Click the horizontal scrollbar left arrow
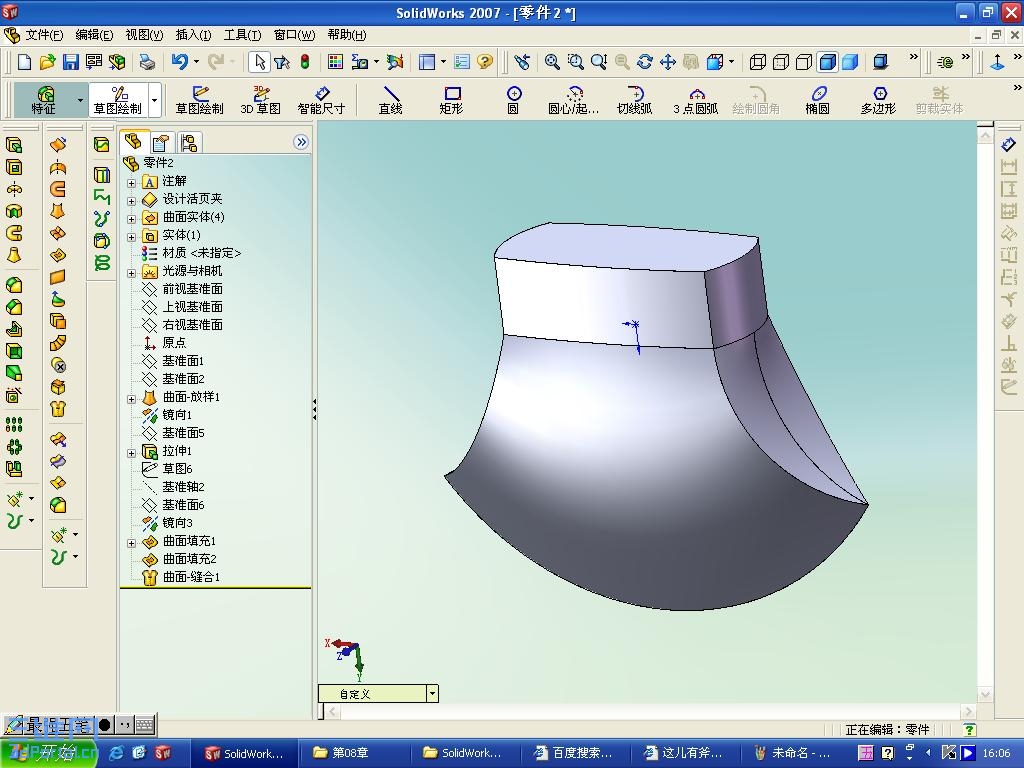1024x768 pixels. pos(332,711)
